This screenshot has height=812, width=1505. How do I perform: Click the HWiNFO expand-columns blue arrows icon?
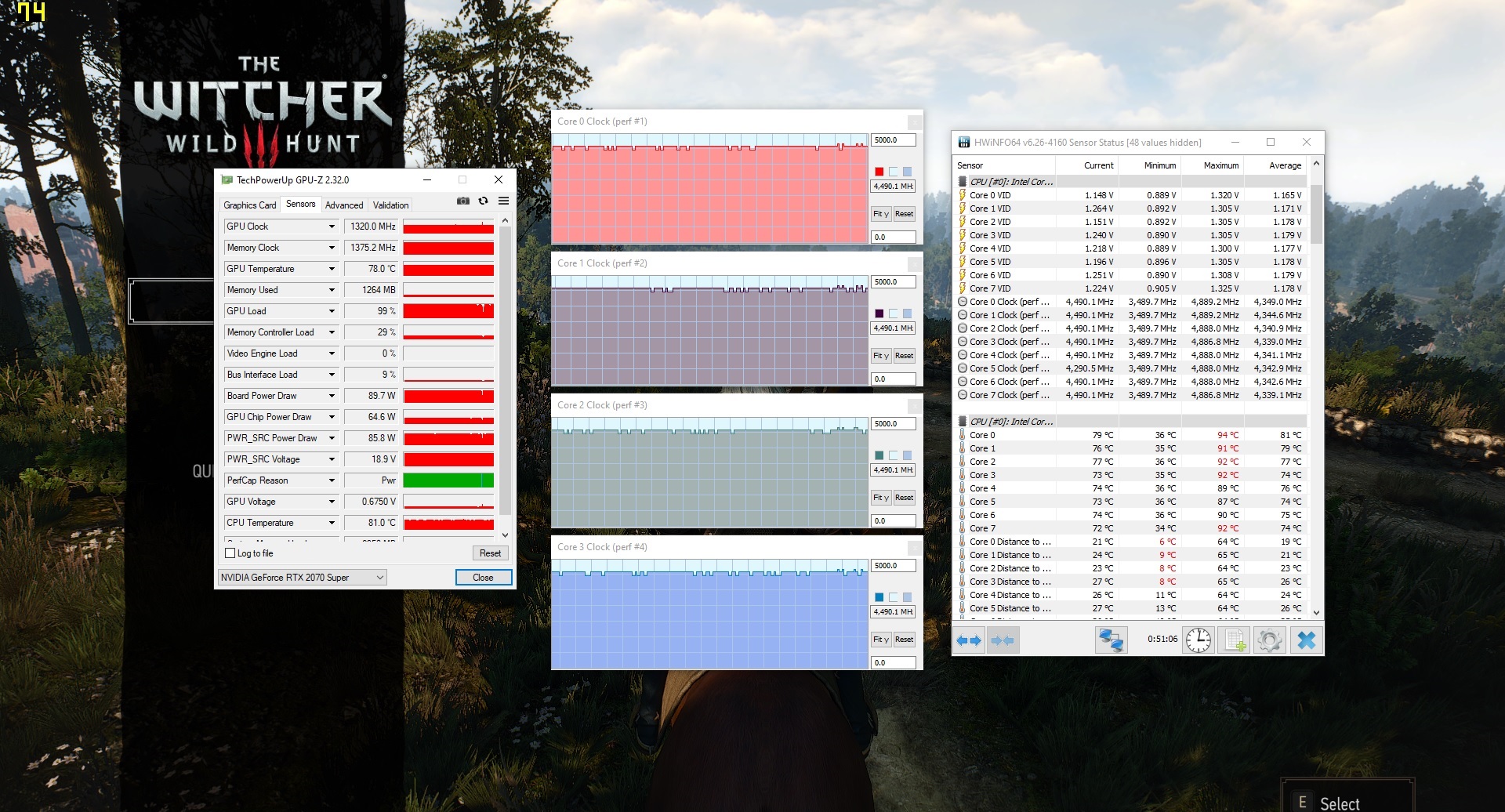coord(969,640)
